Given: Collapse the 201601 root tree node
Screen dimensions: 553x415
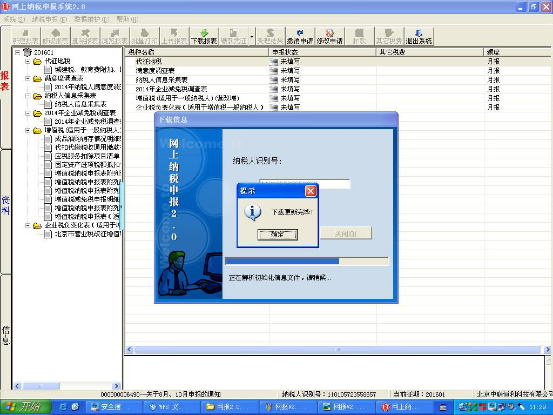Looking at the screenshot, I should tap(17, 52).
